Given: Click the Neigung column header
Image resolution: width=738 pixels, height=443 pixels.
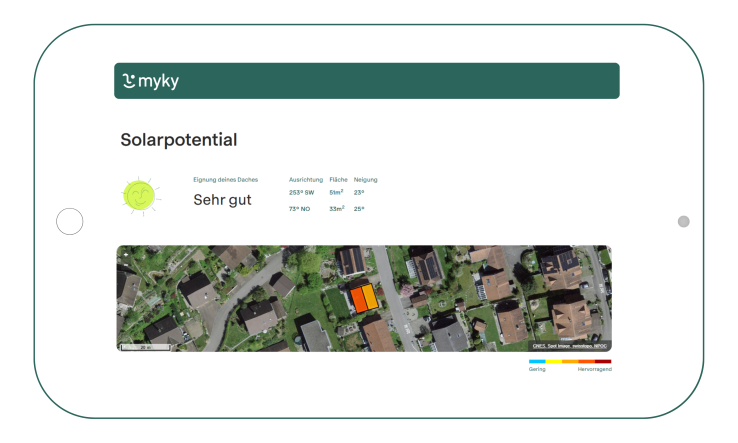Looking at the screenshot, I should 366,179.
